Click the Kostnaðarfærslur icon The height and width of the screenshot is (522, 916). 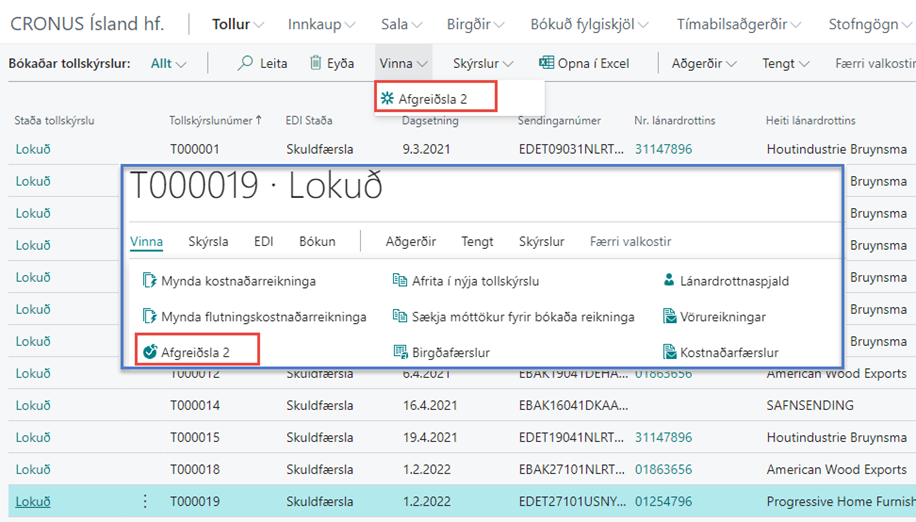pyautogui.click(x=670, y=352)
